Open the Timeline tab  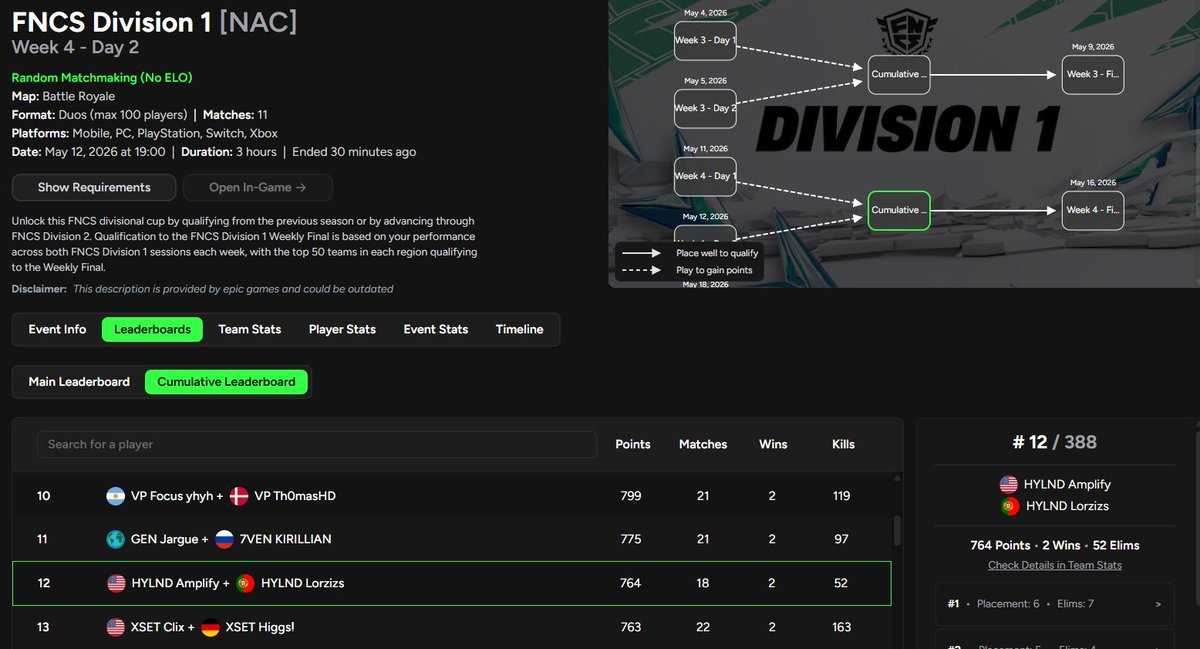click(520, 329)
